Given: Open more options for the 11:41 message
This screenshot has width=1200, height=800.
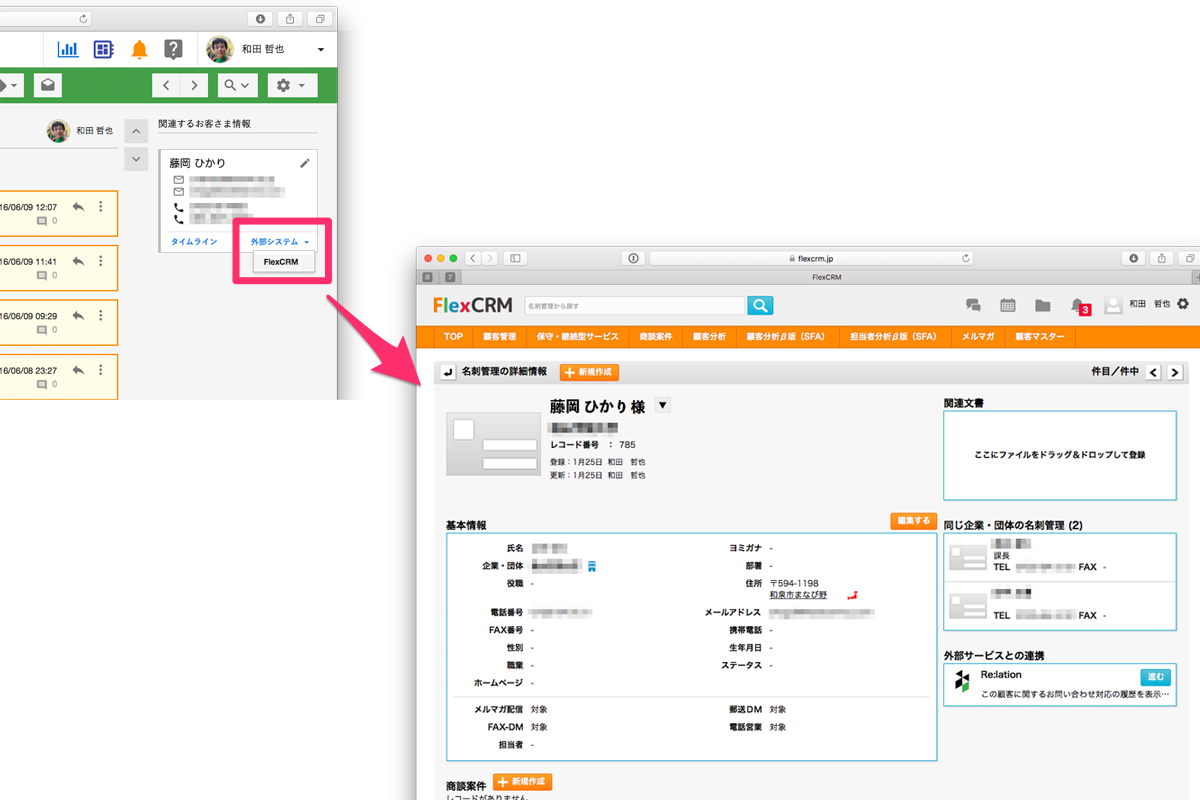Looking at the screenshot, I should (100, 261).
